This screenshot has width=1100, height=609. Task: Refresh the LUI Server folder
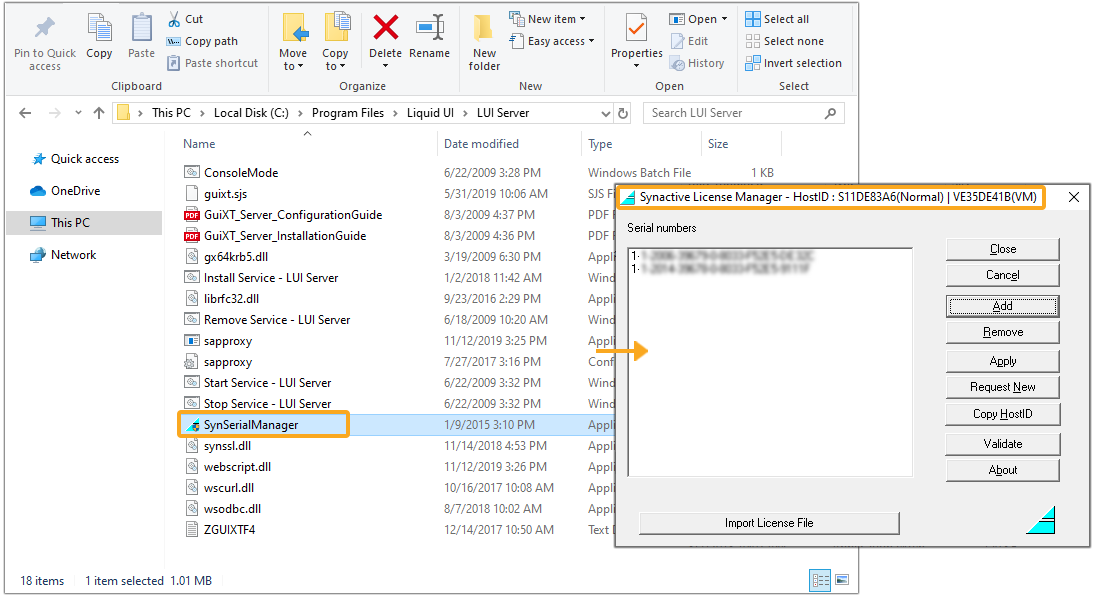(623, 113)
